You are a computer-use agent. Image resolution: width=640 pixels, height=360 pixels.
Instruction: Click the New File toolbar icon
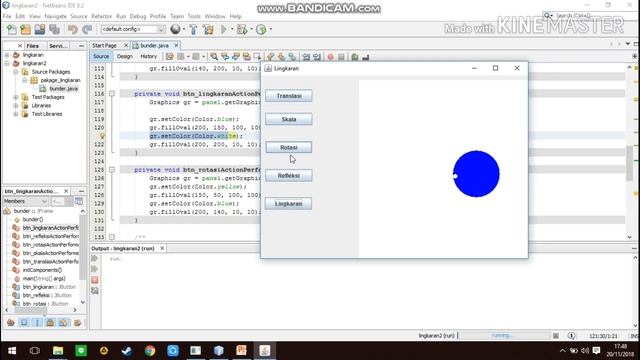pyautogui.click(x=12, y=29)
